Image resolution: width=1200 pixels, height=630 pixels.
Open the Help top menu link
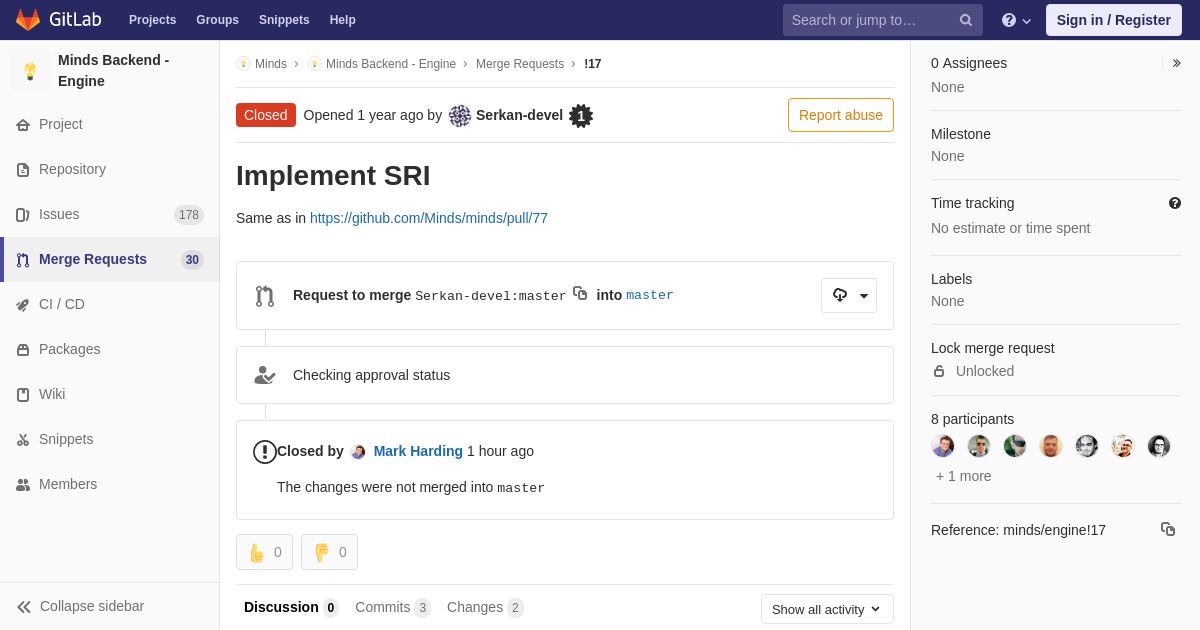343,20
